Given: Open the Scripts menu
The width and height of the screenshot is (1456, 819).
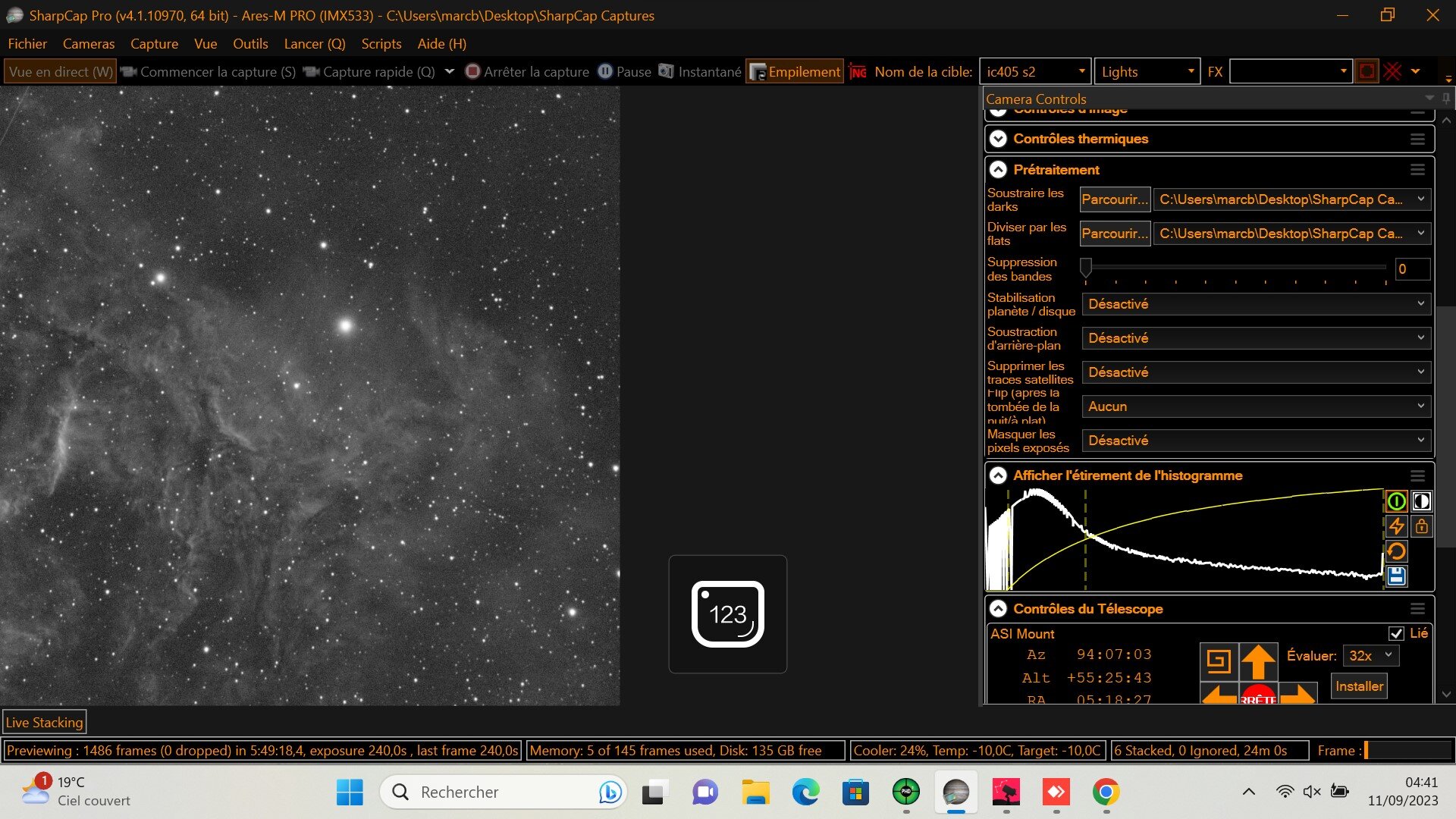Looking at the screenshot, I should click(381, 44).
